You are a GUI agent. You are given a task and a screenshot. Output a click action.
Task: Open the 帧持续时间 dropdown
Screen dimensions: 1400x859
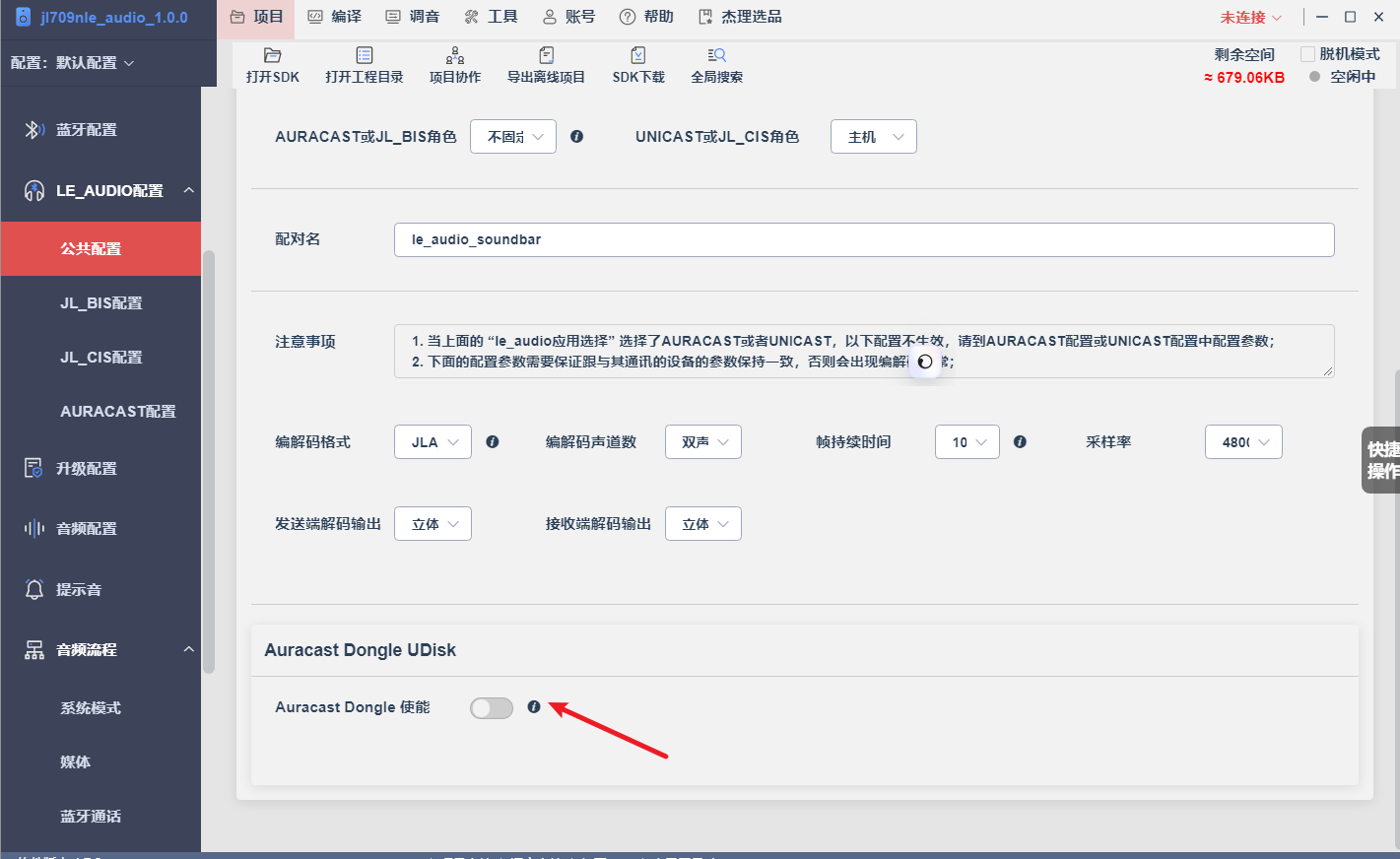[967, 442]
